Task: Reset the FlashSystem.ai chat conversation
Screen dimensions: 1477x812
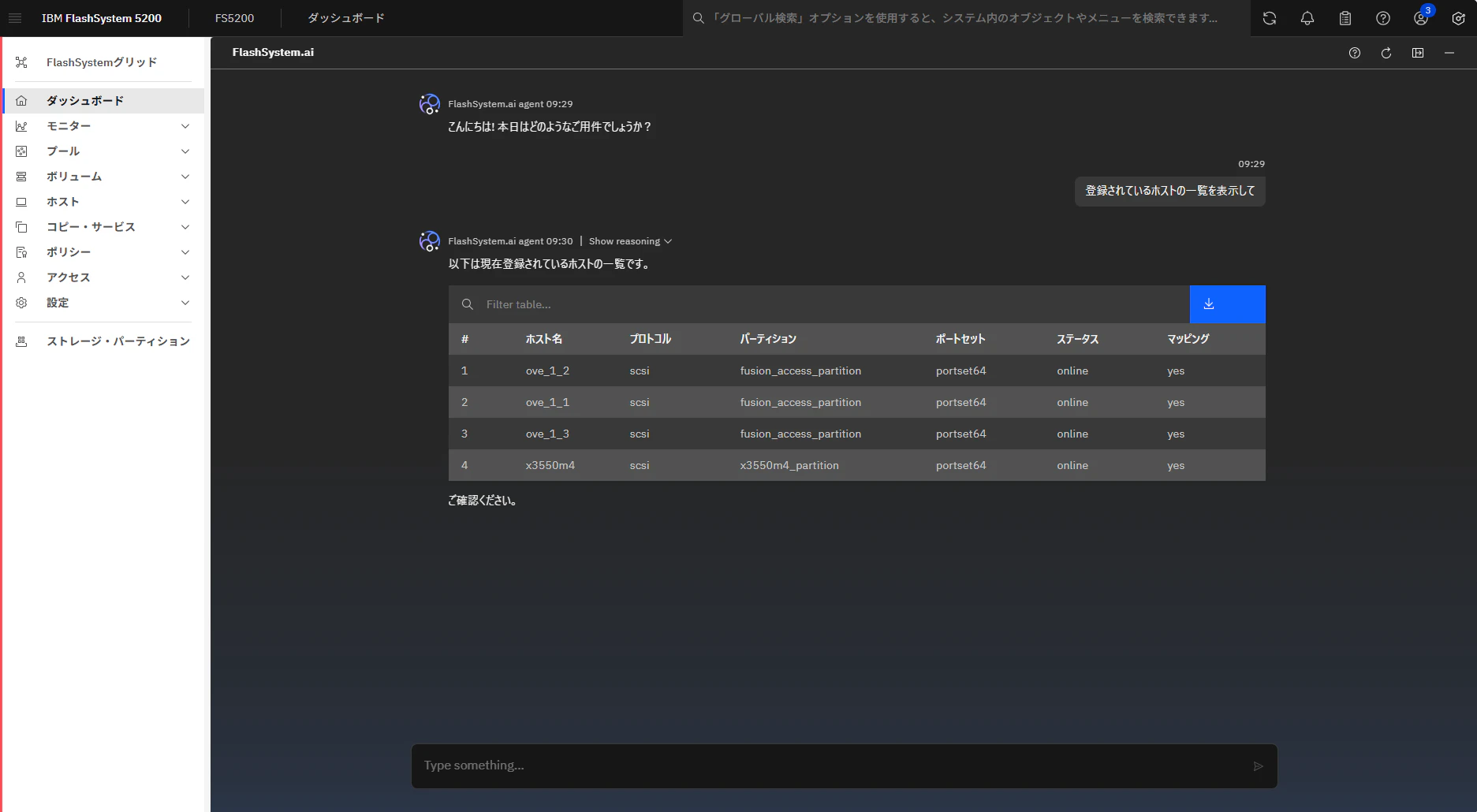Action: [1386, 53]
